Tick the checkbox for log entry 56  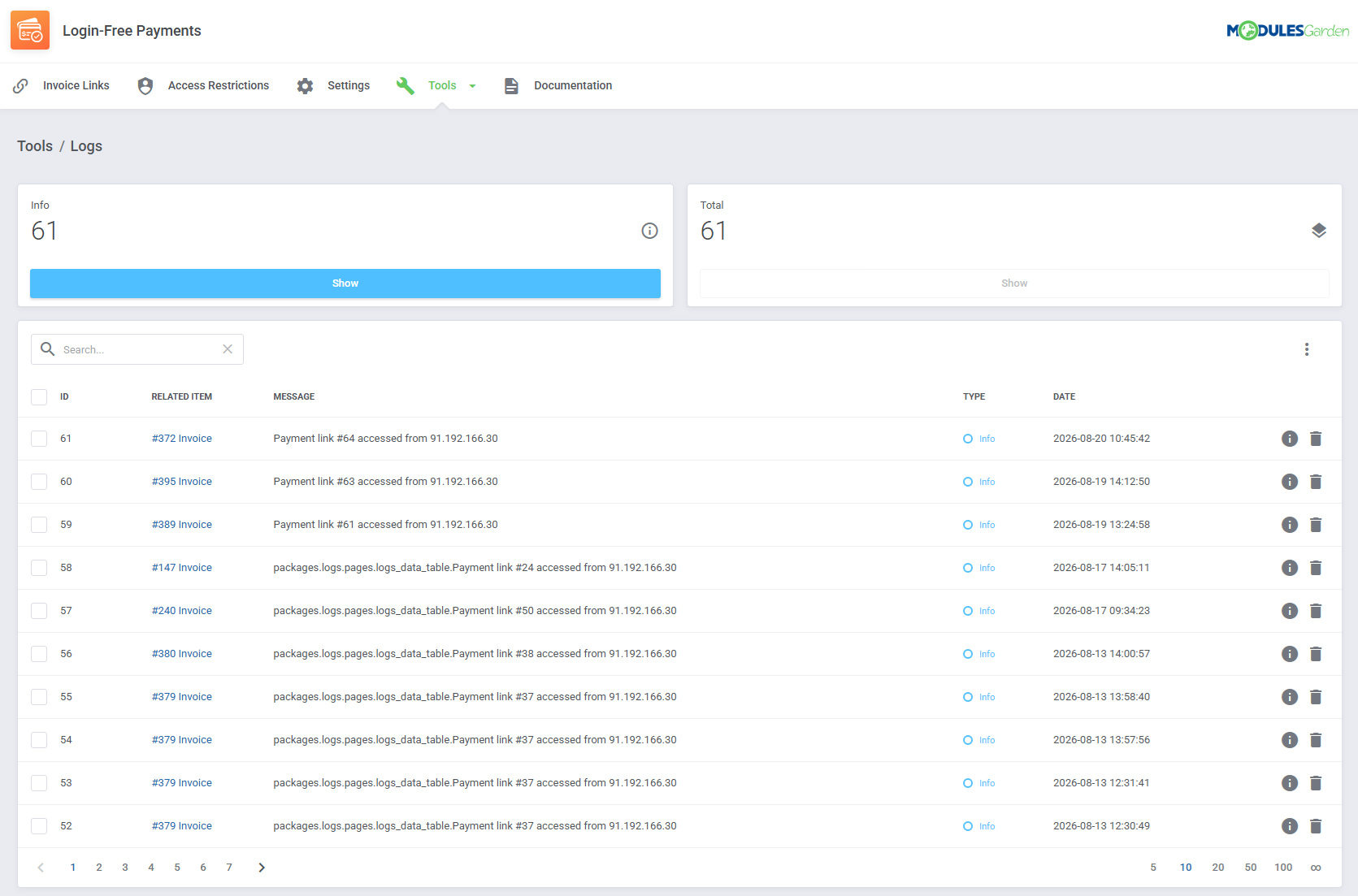click(39, 654)
